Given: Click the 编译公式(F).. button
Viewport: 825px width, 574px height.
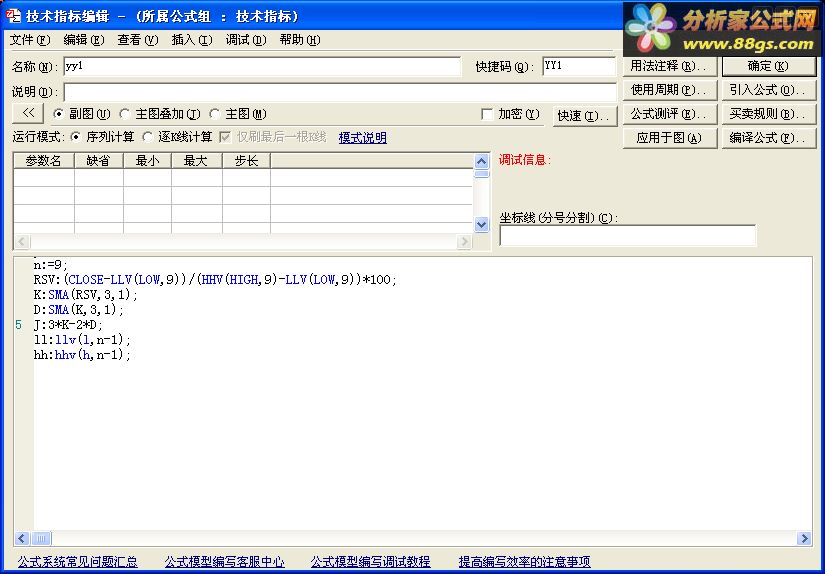Looking at the screenshot, I should pyautogui.click(x=769, y=138).
